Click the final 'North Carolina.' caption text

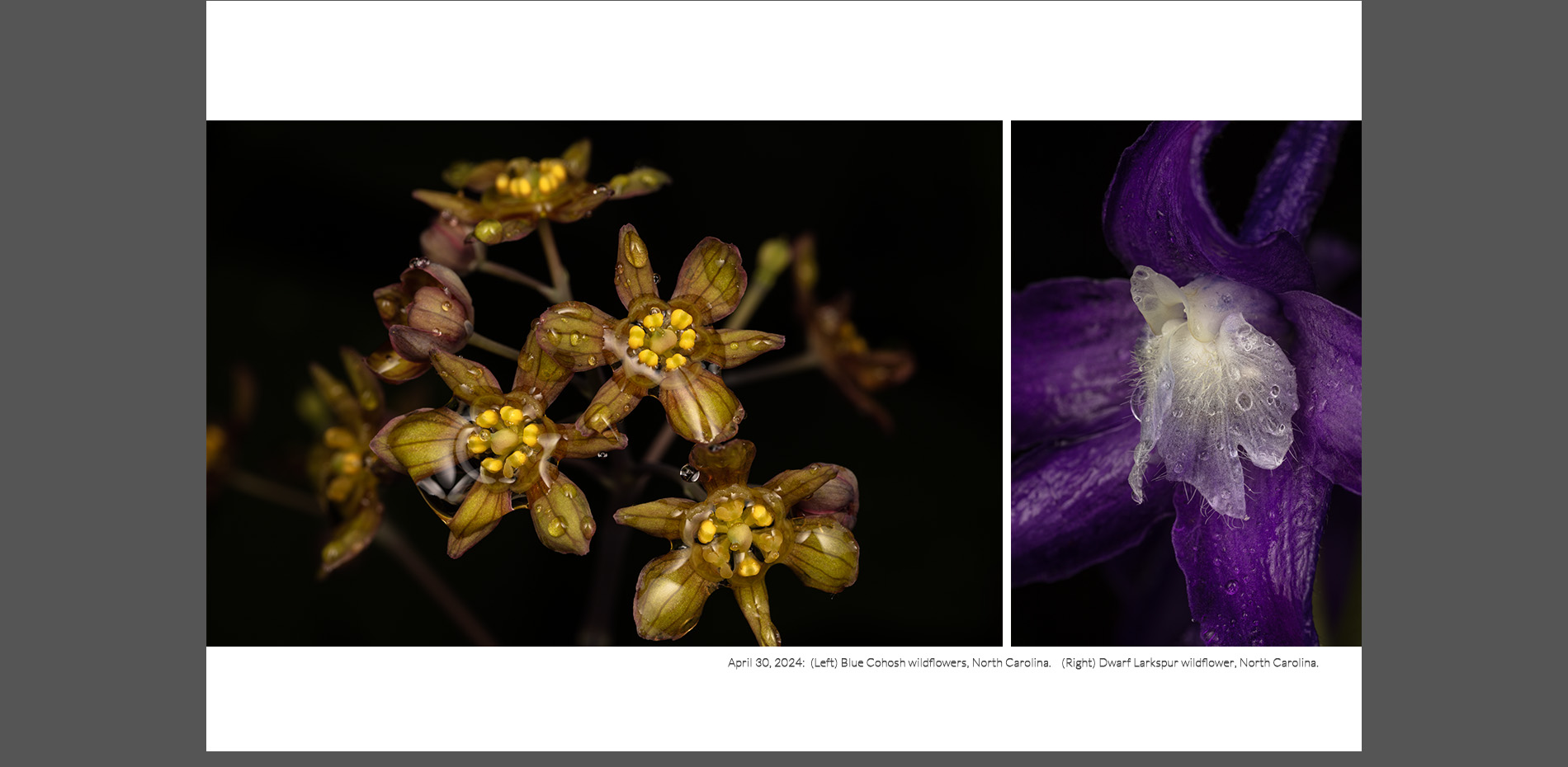point(1278,663)
